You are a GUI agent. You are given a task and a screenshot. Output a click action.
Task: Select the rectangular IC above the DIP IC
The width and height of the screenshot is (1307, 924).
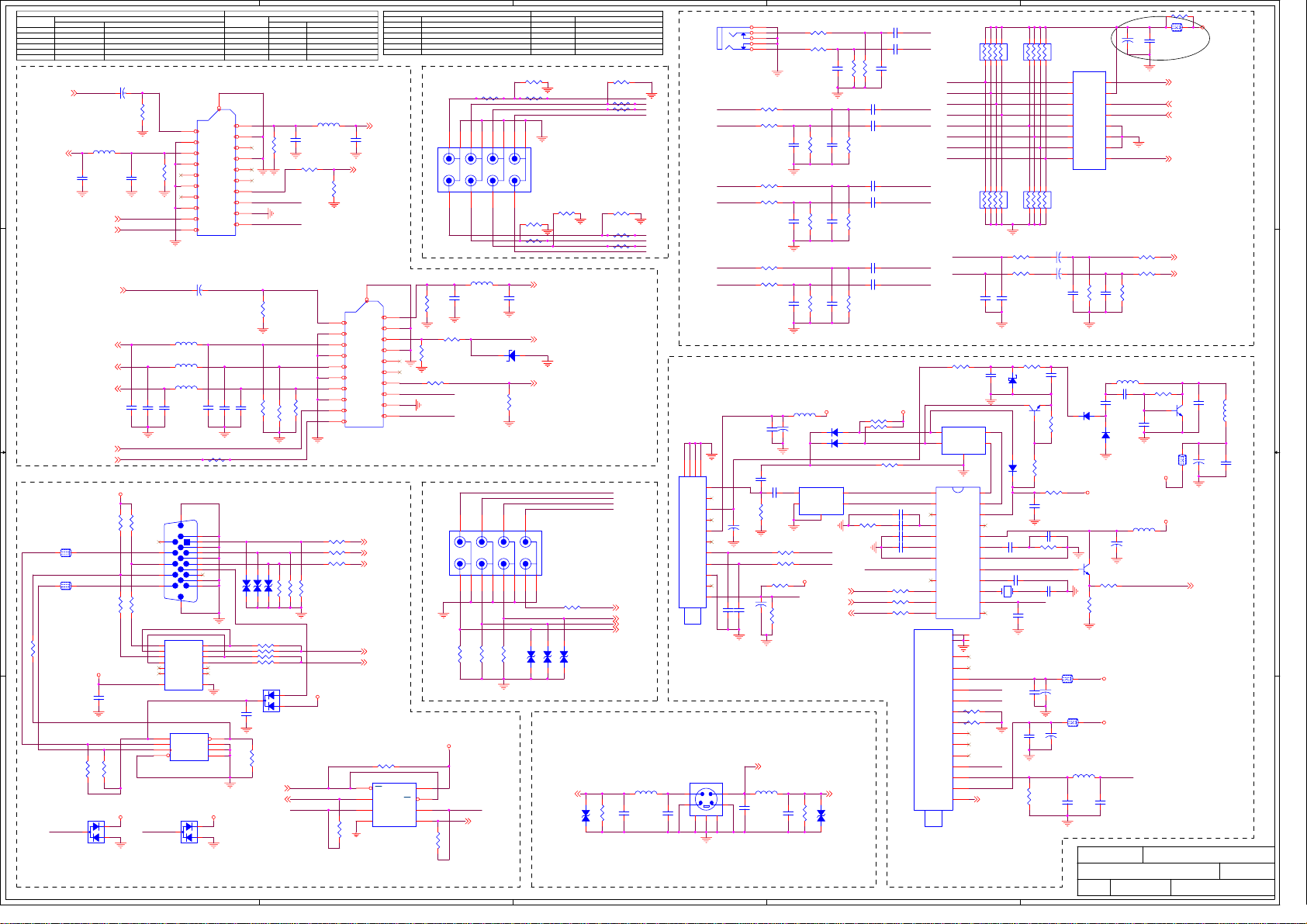click(963, 441)
